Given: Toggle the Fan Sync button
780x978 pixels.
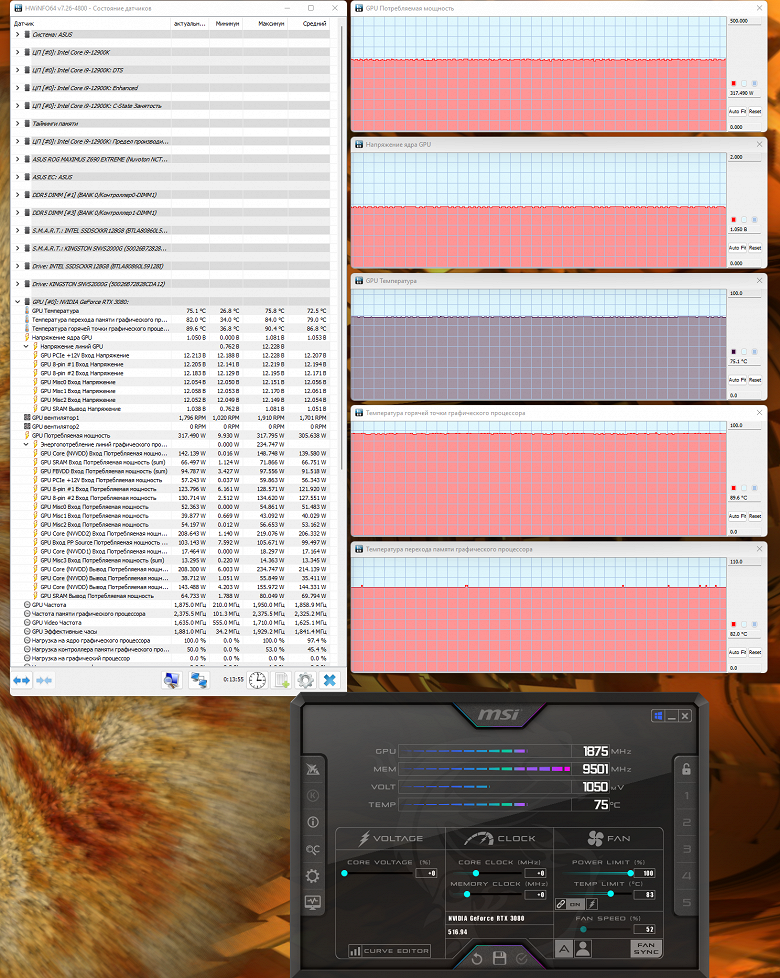Looking at the screenshot, I should [646, 949].
